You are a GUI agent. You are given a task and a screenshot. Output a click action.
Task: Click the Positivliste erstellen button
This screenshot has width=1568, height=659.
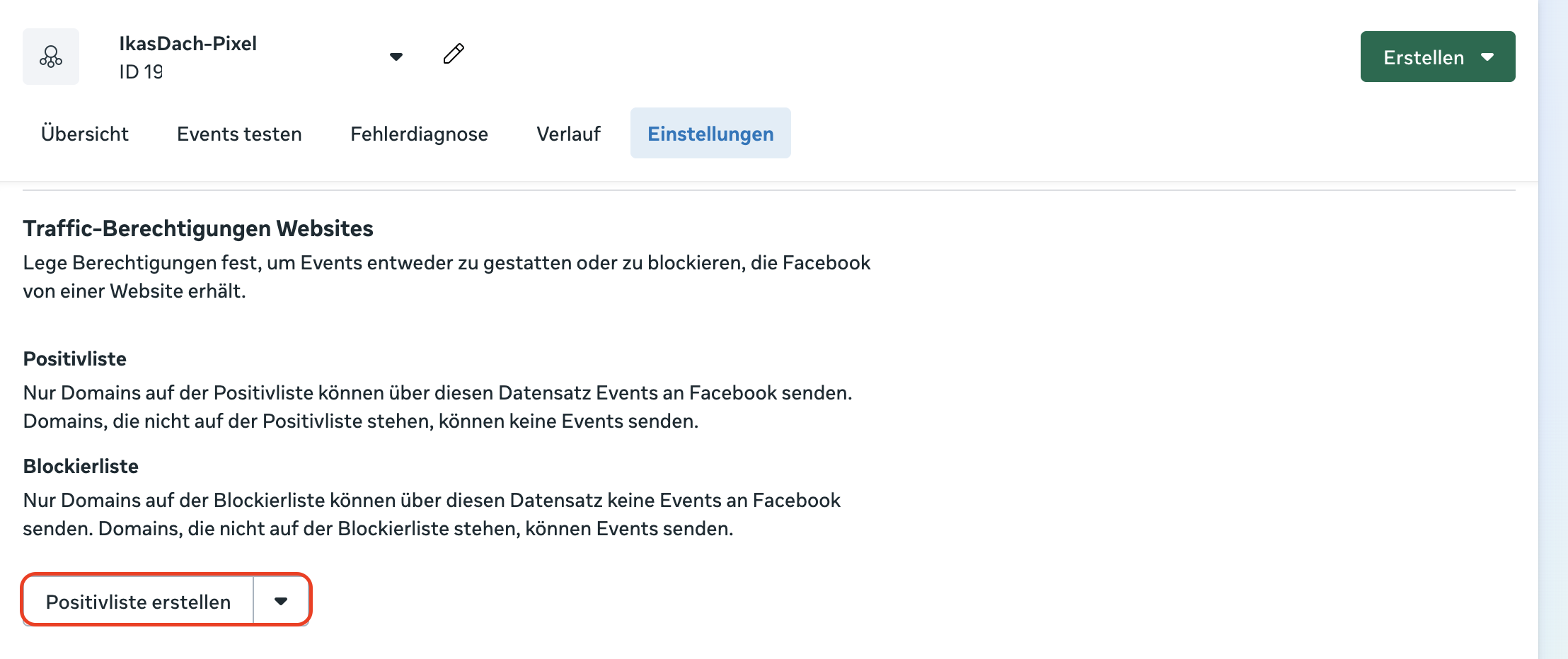point(139,601)
